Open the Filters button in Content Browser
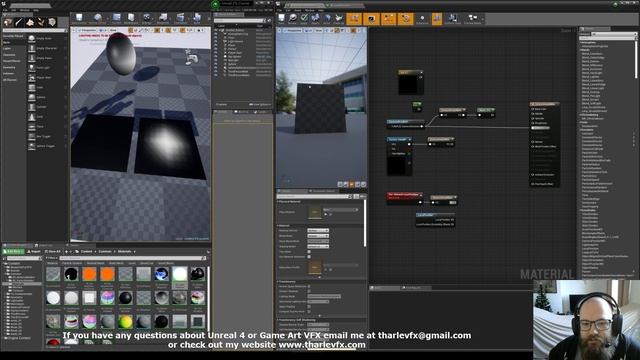The height and width of the screenshot is (360, 640). [52, 258]
